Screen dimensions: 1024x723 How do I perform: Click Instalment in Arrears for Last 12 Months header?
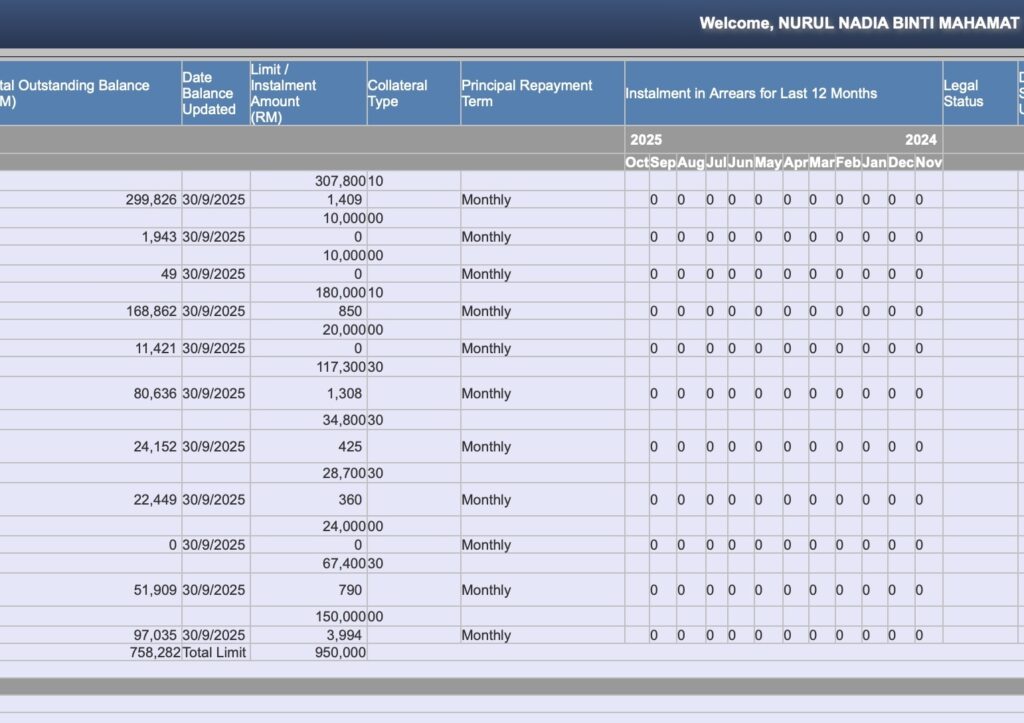750,93
